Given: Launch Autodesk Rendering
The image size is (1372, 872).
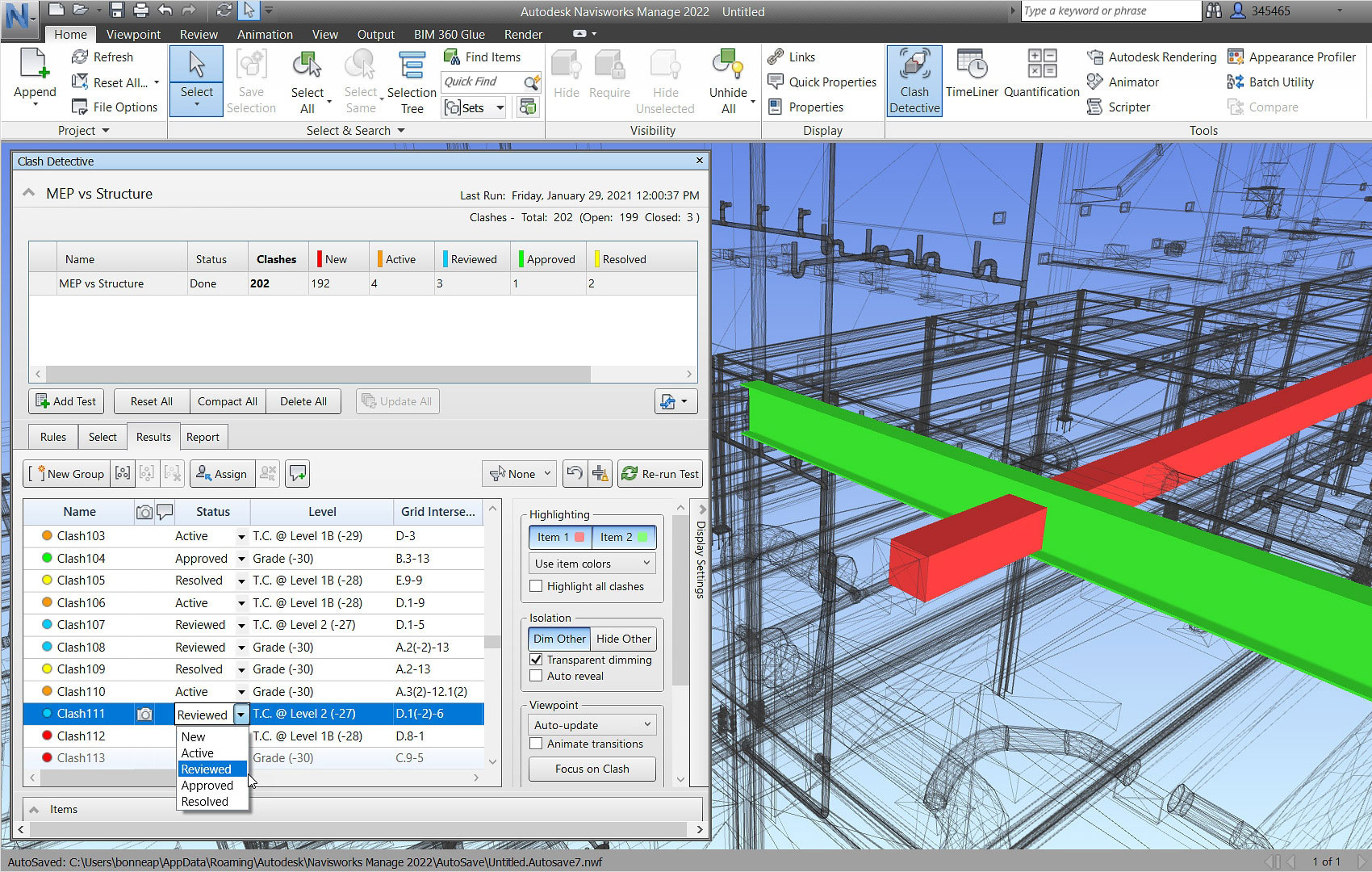Looking at the screenshot, I should 1152,57.
